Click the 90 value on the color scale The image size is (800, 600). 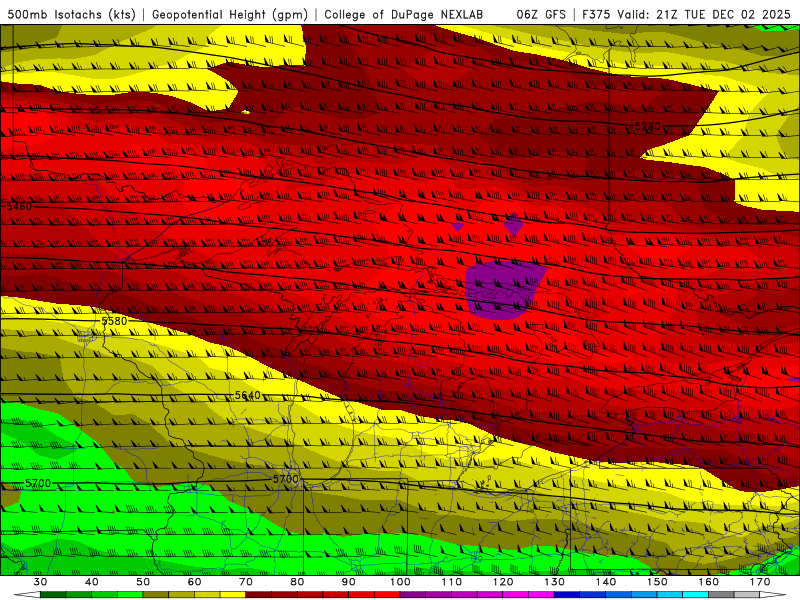click(348, 582)
